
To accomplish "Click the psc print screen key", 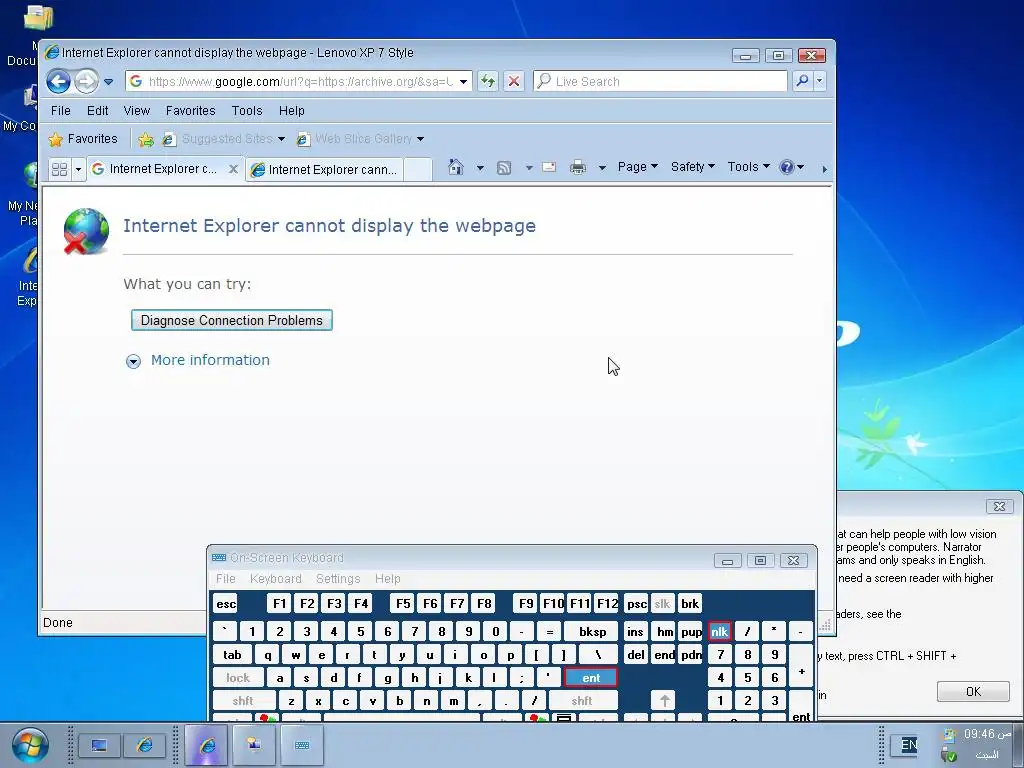I will (x=636, y=603).
